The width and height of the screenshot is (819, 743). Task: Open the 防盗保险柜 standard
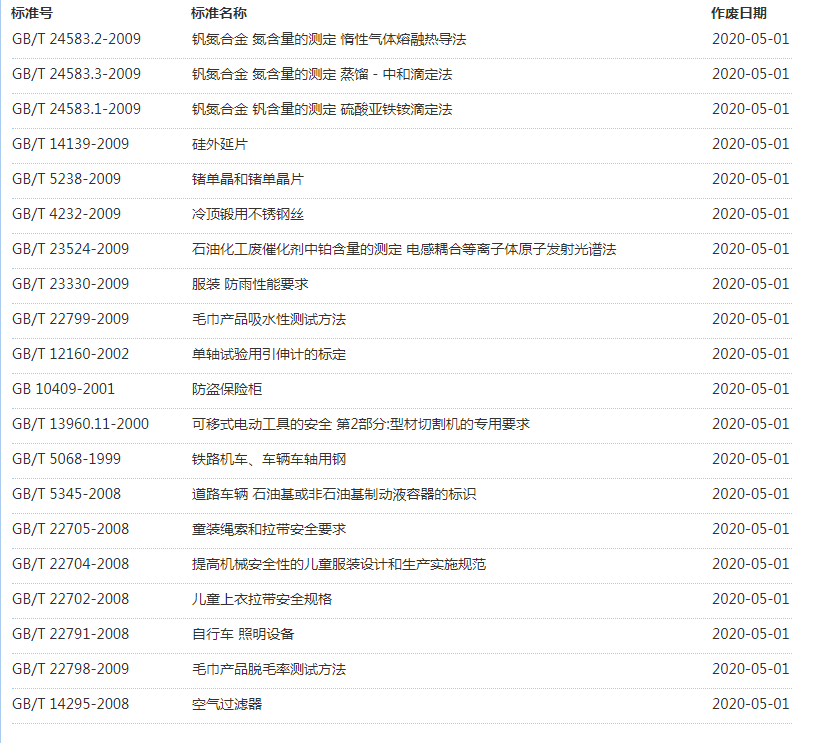(226, 389)
